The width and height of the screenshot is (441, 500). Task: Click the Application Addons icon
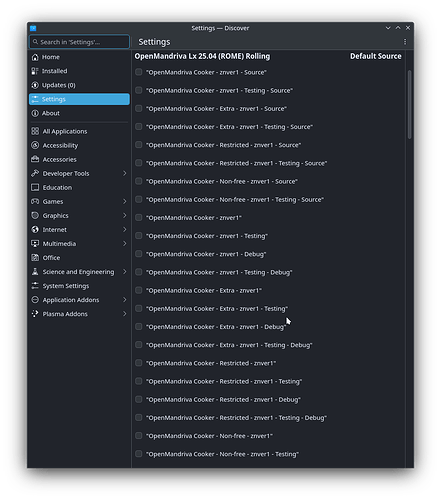point(35,300)
